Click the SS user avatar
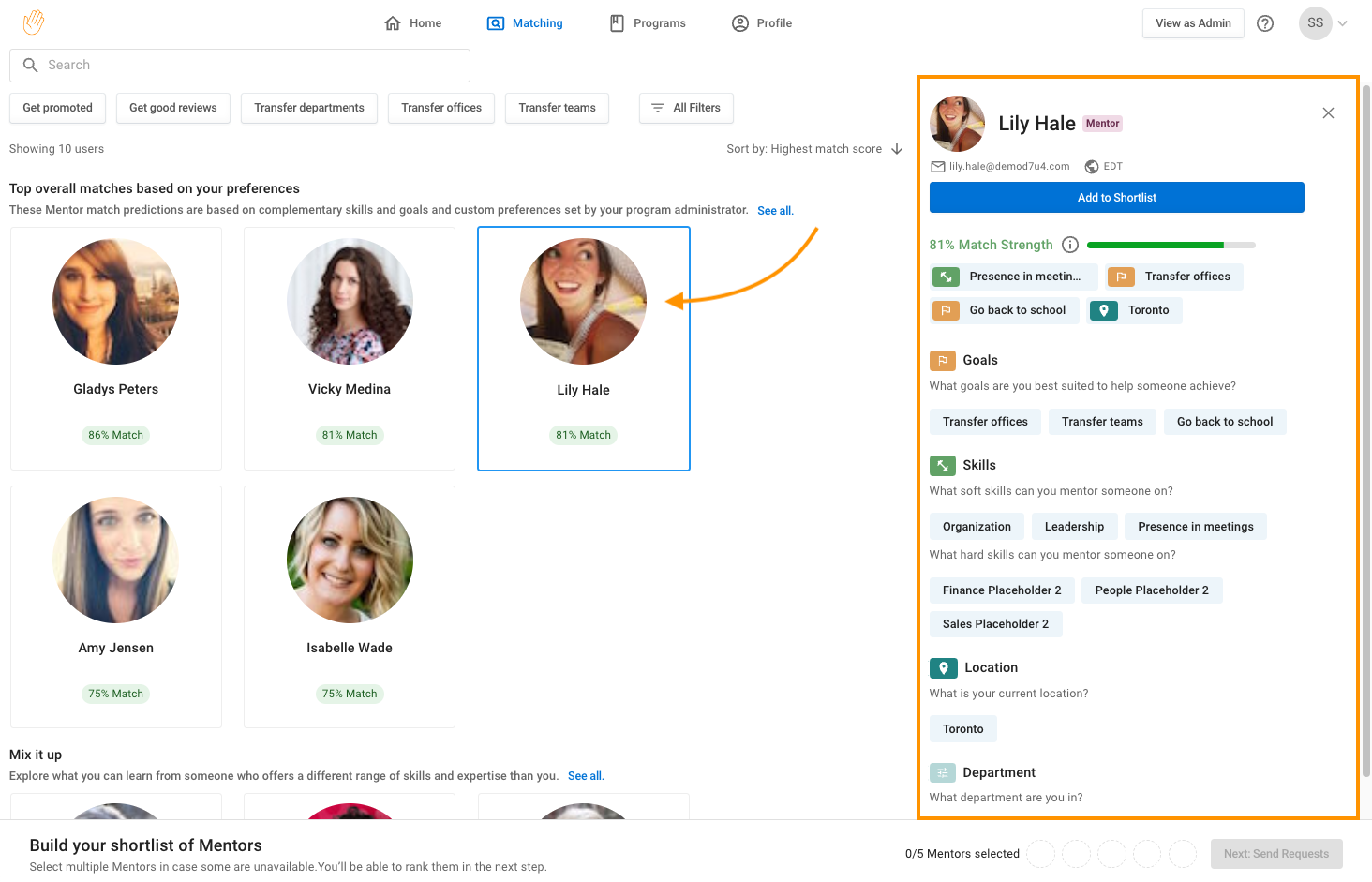The width and height of the screenshot is (1372, 882). coord(1315,23)
